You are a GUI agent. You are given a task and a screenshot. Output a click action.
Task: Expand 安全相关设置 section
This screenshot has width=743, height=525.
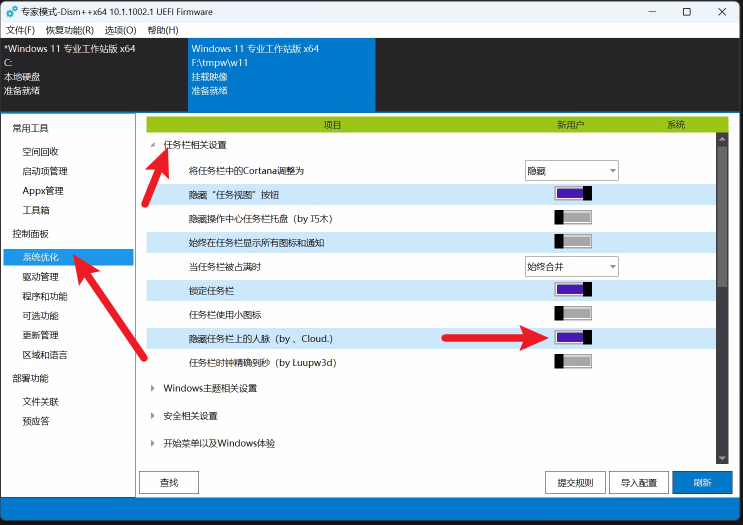pyautogui.click(x=153, y=416)
